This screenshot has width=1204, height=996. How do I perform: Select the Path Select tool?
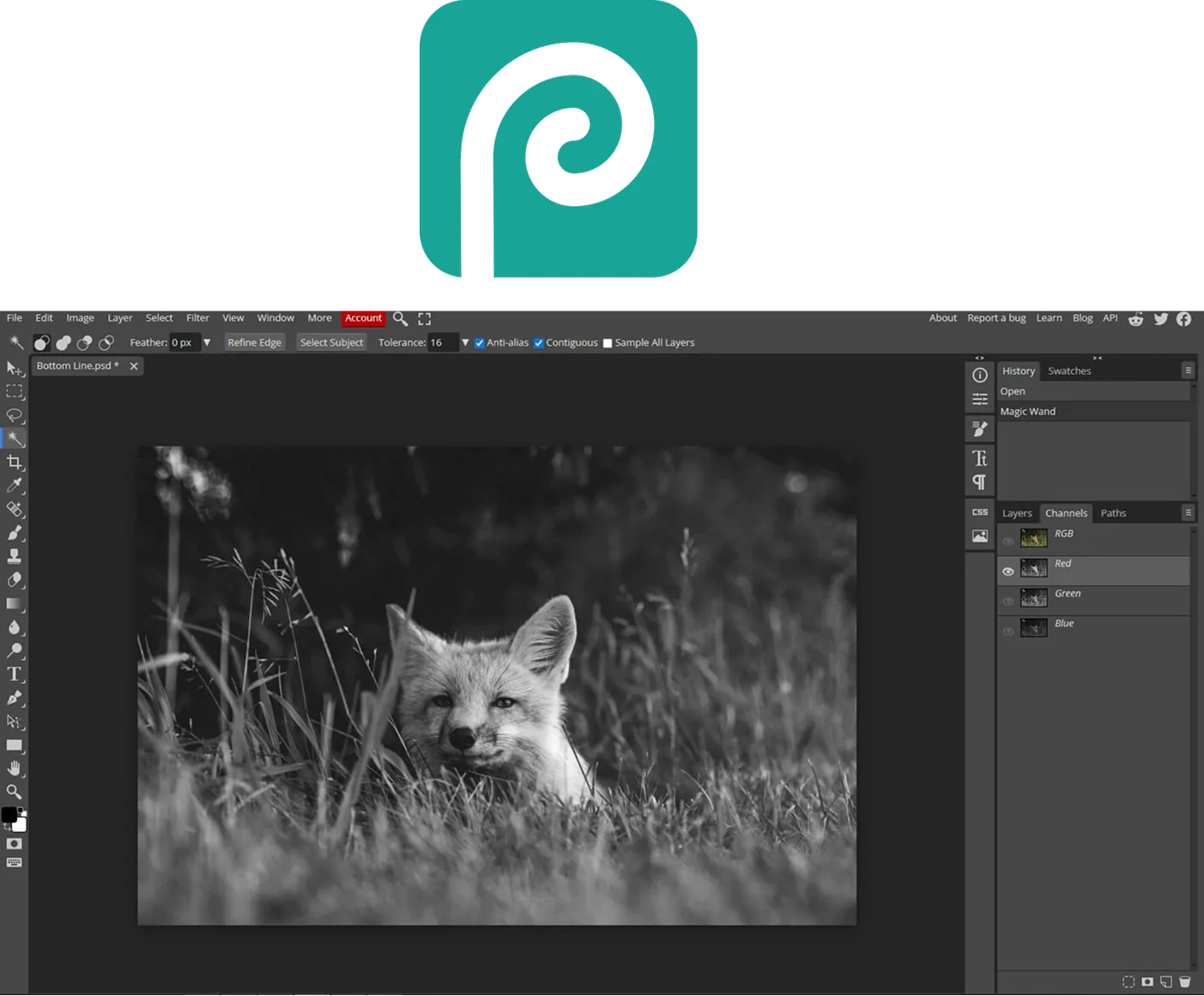click(15, 721)
